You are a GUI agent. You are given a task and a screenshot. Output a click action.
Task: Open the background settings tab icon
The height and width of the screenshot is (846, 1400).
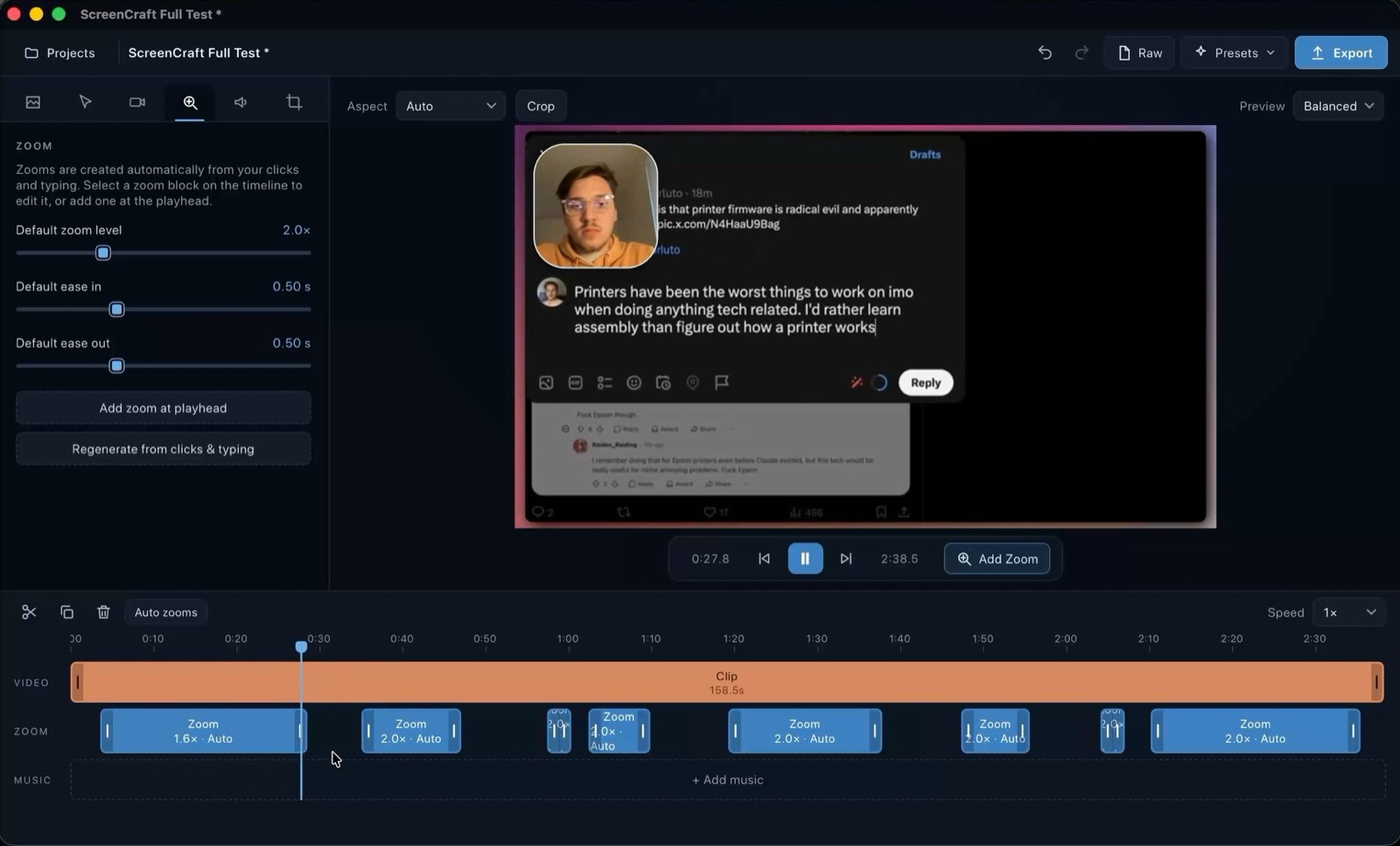pyautogui.click(x=33, y=102)
